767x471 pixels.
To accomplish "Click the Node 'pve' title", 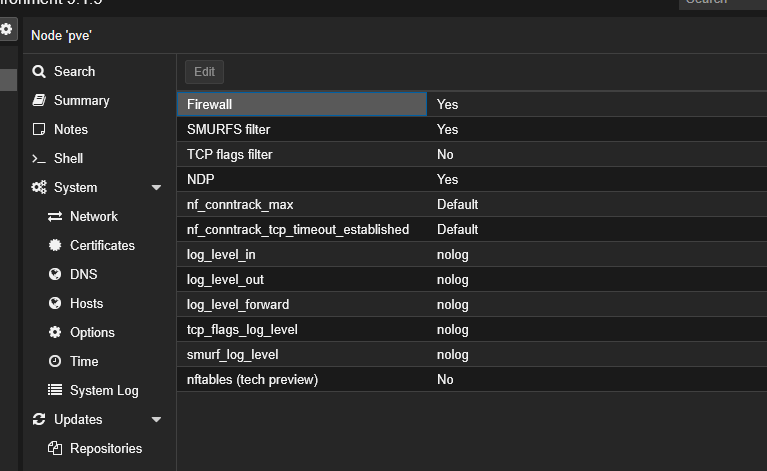I will [x=61, y=35].
